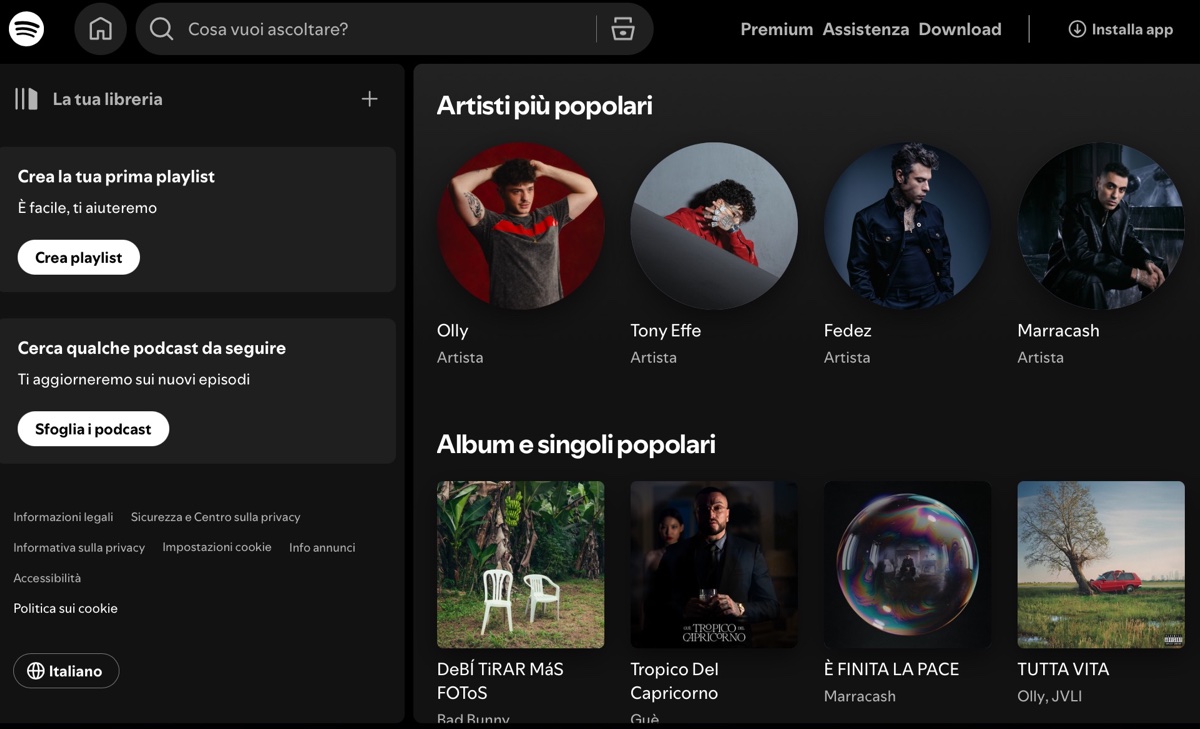The height and width of the screenshot is (729, 1200).
Task: Click the Crea playlist button
Action: (x=78, y=257)
